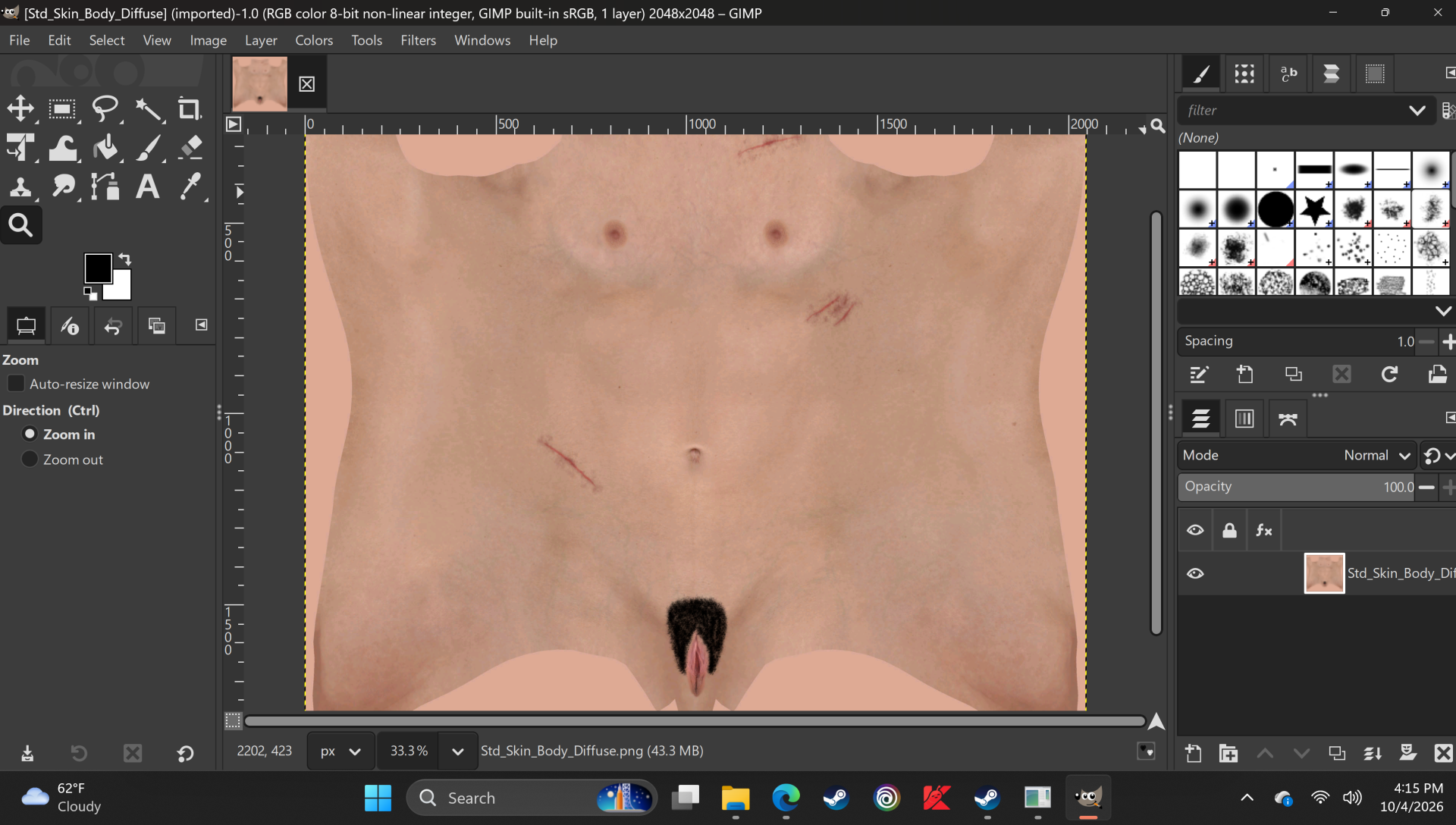Image resolution: width=1456 pixels, height=825 pixels.
Task: Delete the current layer
Action: 1443,753
